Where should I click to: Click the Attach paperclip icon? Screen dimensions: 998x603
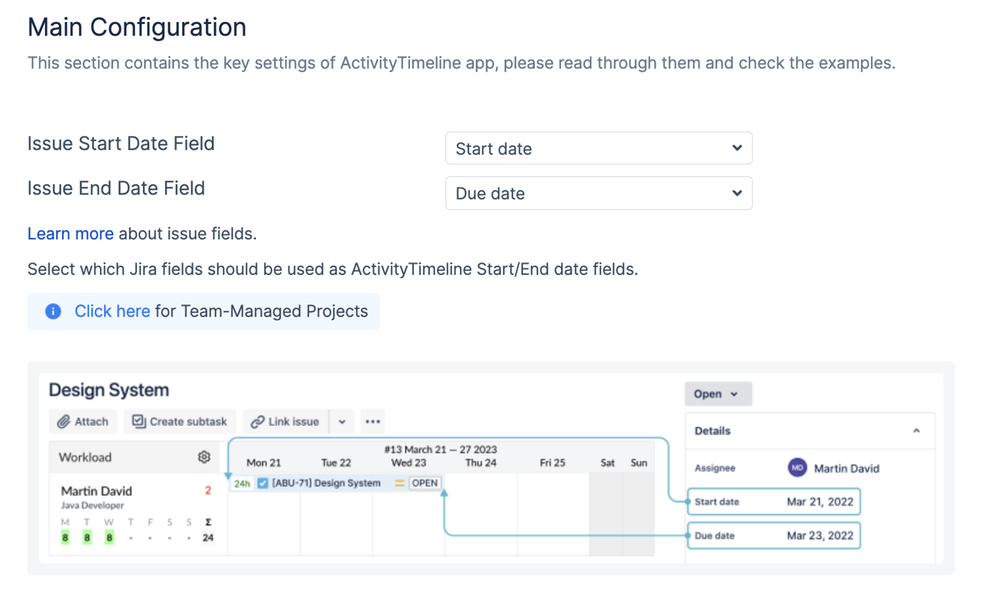click(x=64, y=422)
